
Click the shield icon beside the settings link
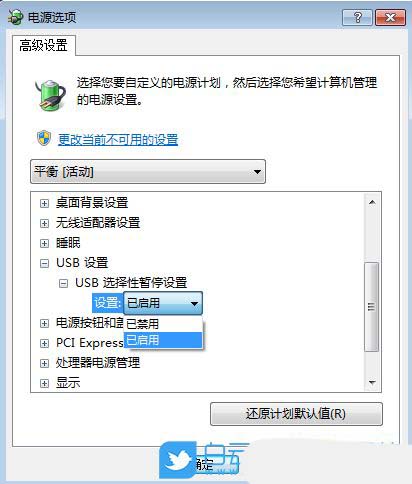pos(44,138)
